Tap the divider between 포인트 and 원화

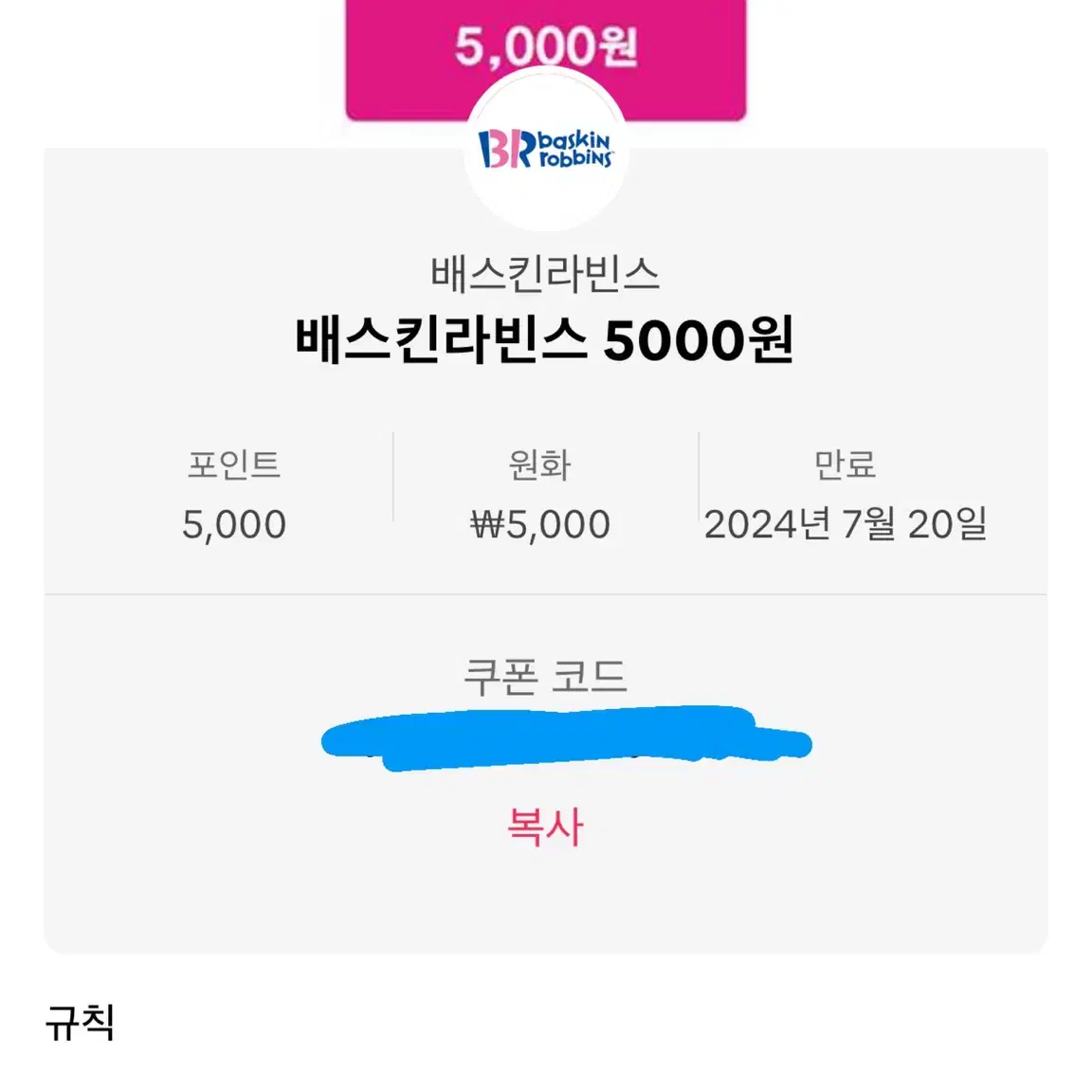393,477
